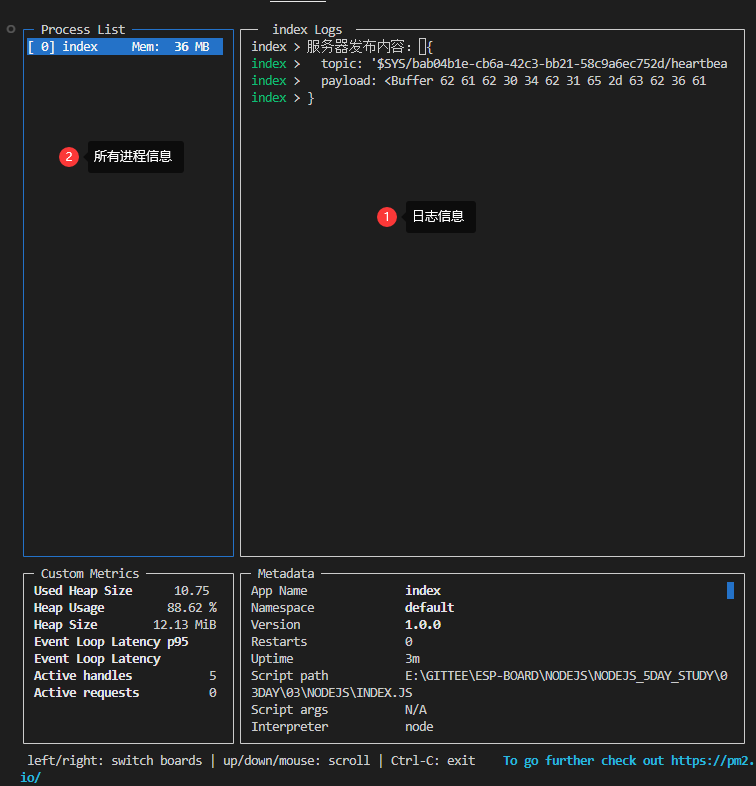This screenshot has height=786, width=756.
Task: Click the 'Script args' N/A row
Action: pos(339,710)
